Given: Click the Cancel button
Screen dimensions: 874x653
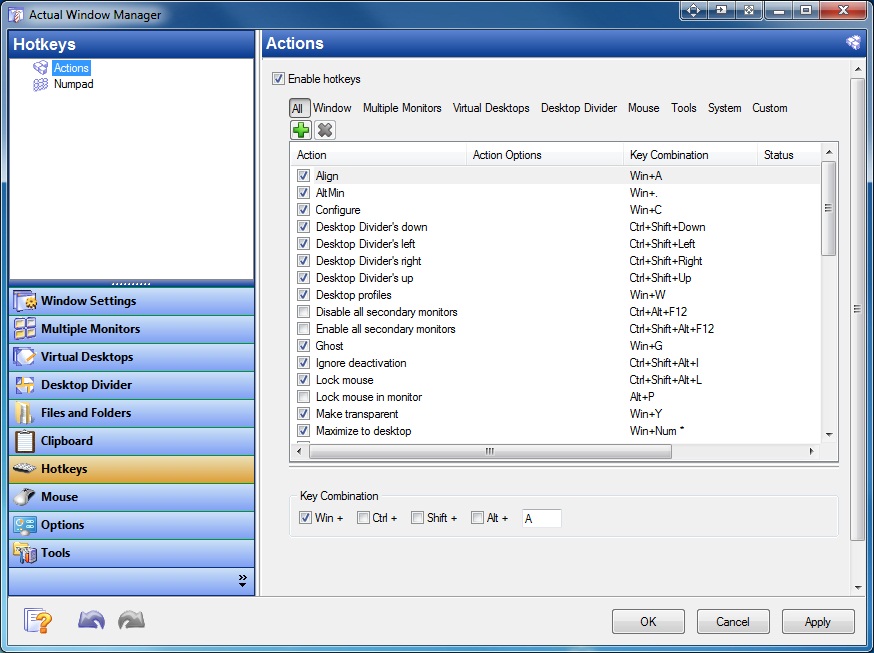Looking at the screenshot, I should [733, 622].
